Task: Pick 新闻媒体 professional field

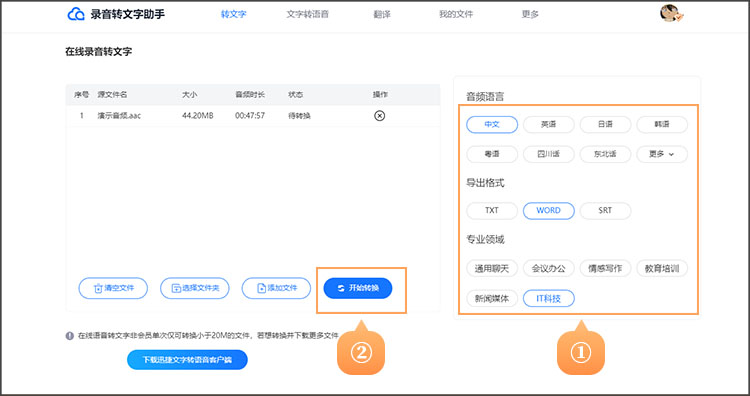Action: (492, 298)
